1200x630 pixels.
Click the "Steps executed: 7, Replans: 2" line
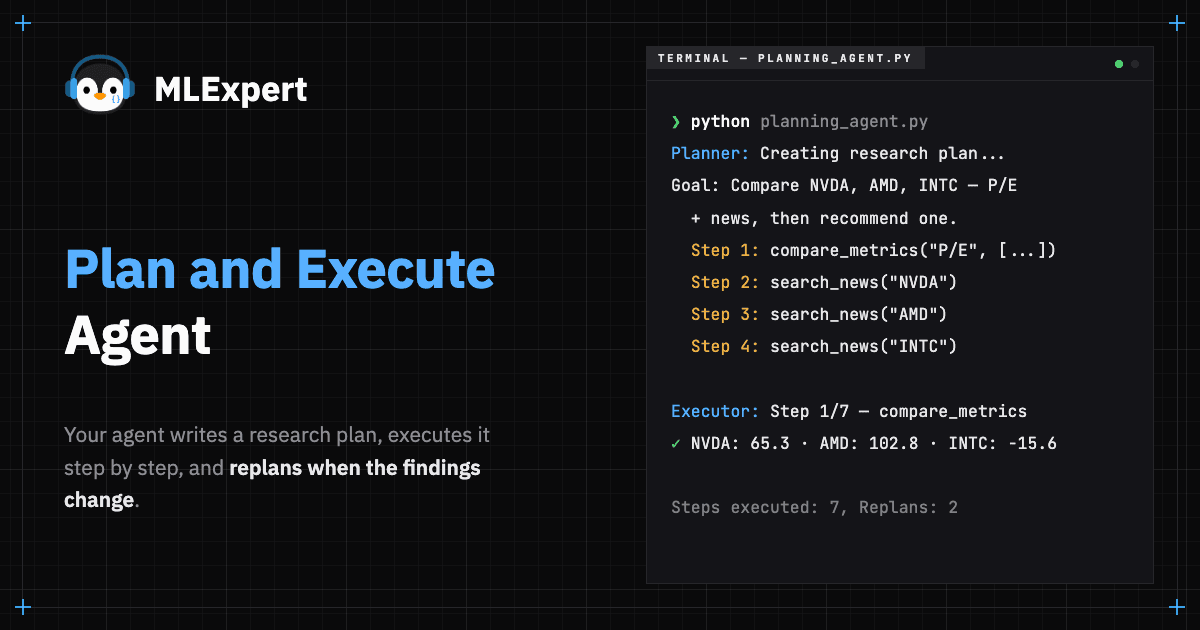point(814,507)
